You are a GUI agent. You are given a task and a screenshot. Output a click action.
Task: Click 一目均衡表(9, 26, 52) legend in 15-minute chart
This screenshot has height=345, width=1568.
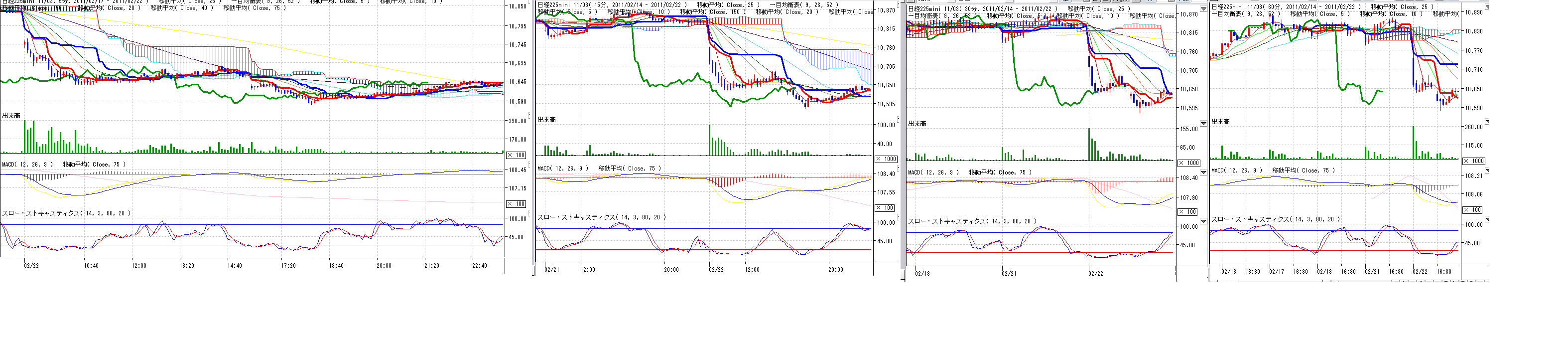(803, 5)
